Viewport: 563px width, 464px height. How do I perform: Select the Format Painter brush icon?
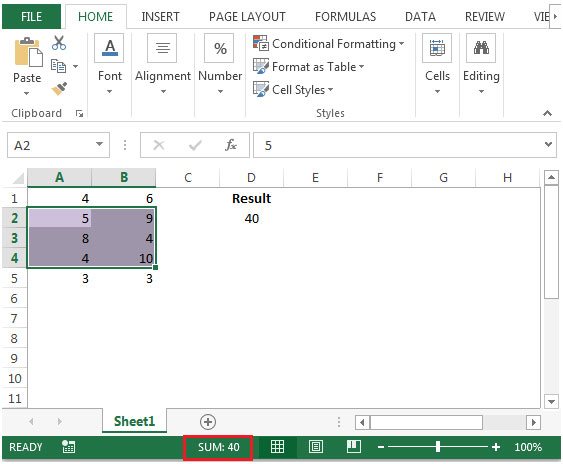click(x=59, y=89)
